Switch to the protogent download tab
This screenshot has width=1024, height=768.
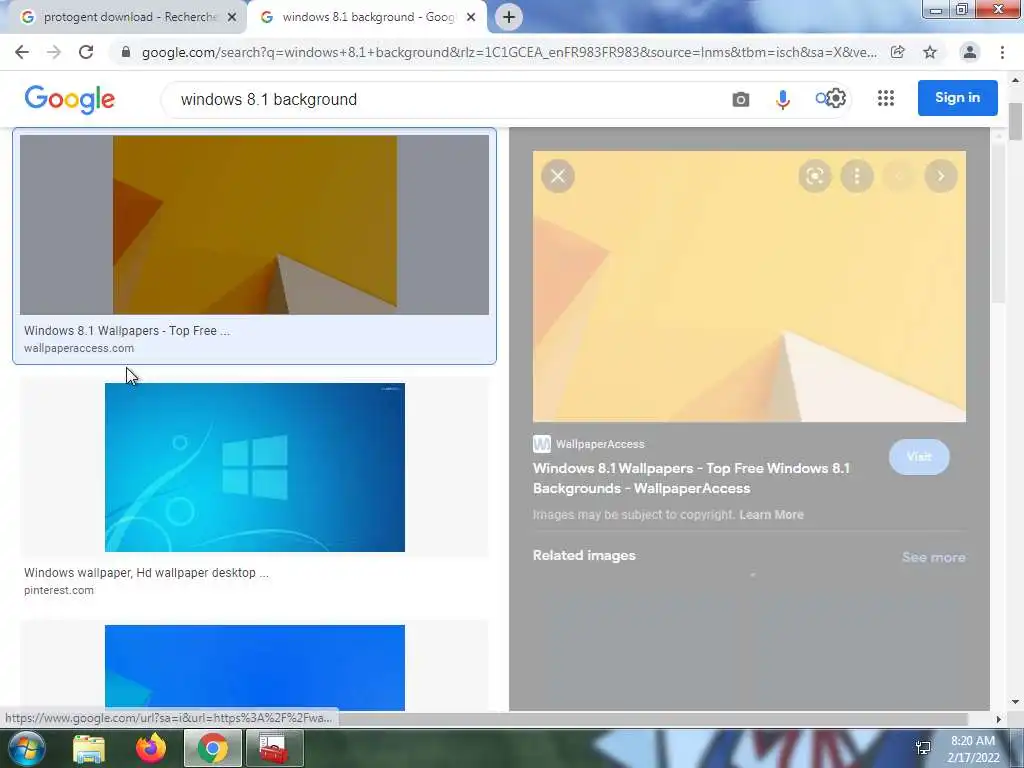tap(129, 17)
